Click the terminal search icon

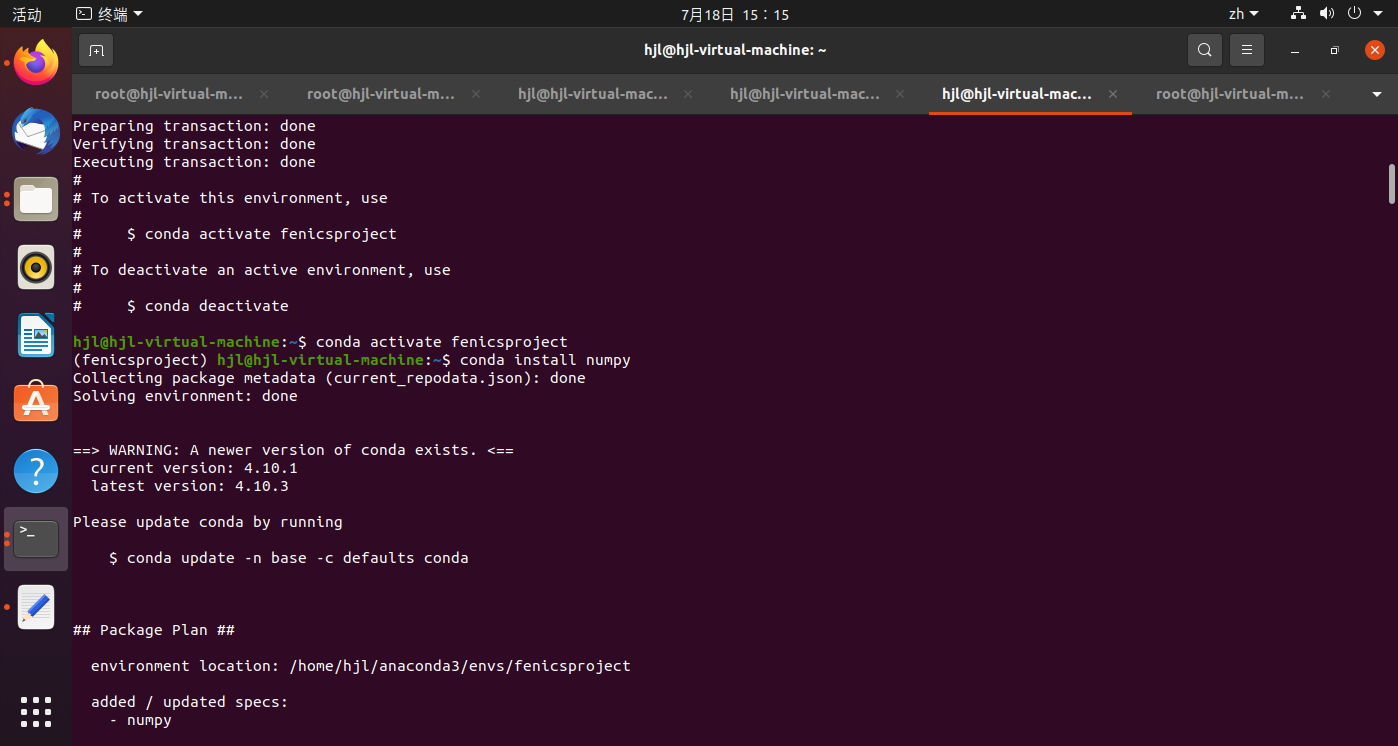pos(1204,49)
